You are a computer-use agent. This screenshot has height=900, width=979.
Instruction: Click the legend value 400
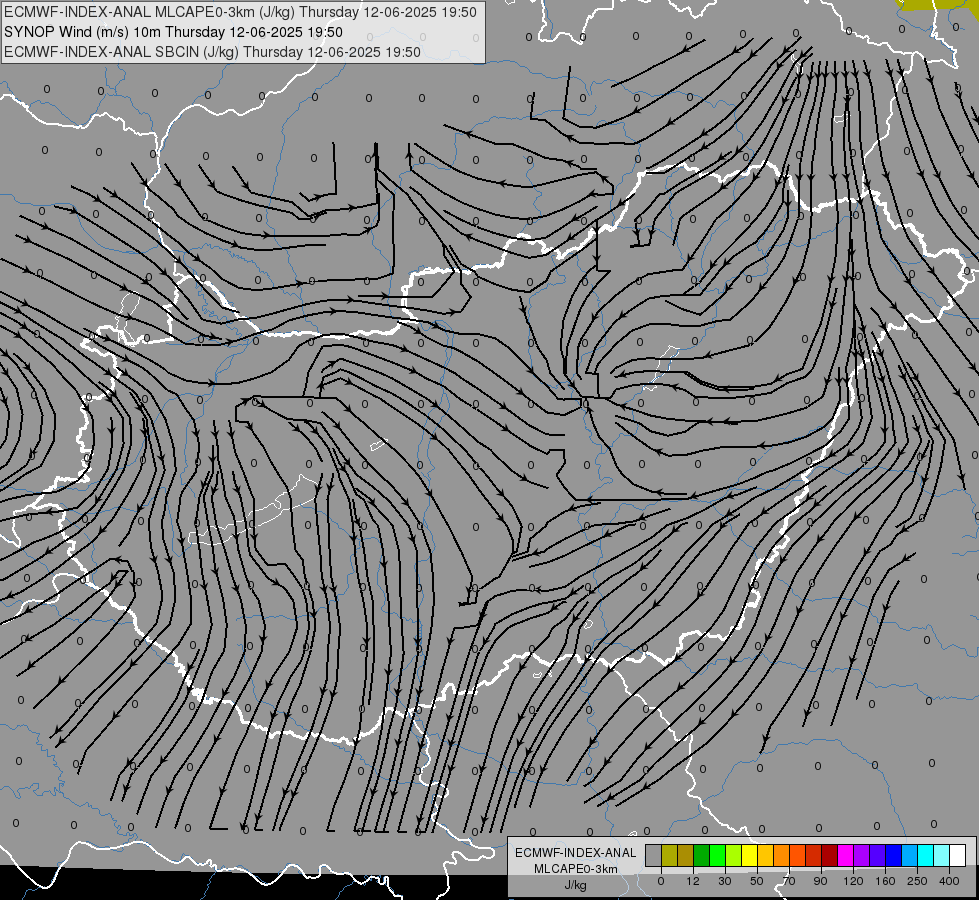[949, 881]
